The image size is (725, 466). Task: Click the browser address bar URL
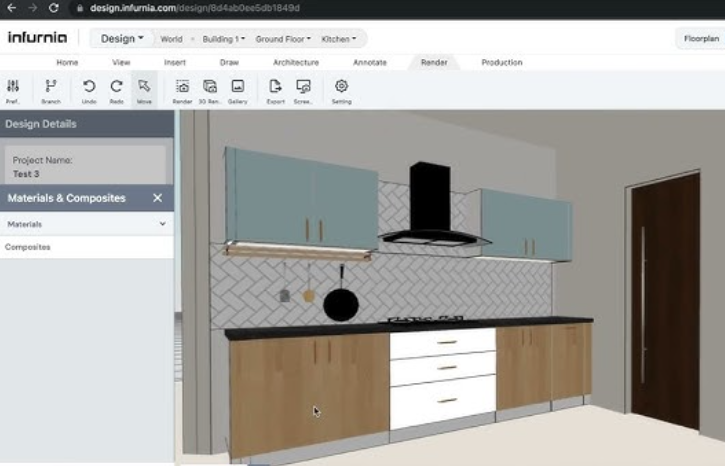[195, 8]
